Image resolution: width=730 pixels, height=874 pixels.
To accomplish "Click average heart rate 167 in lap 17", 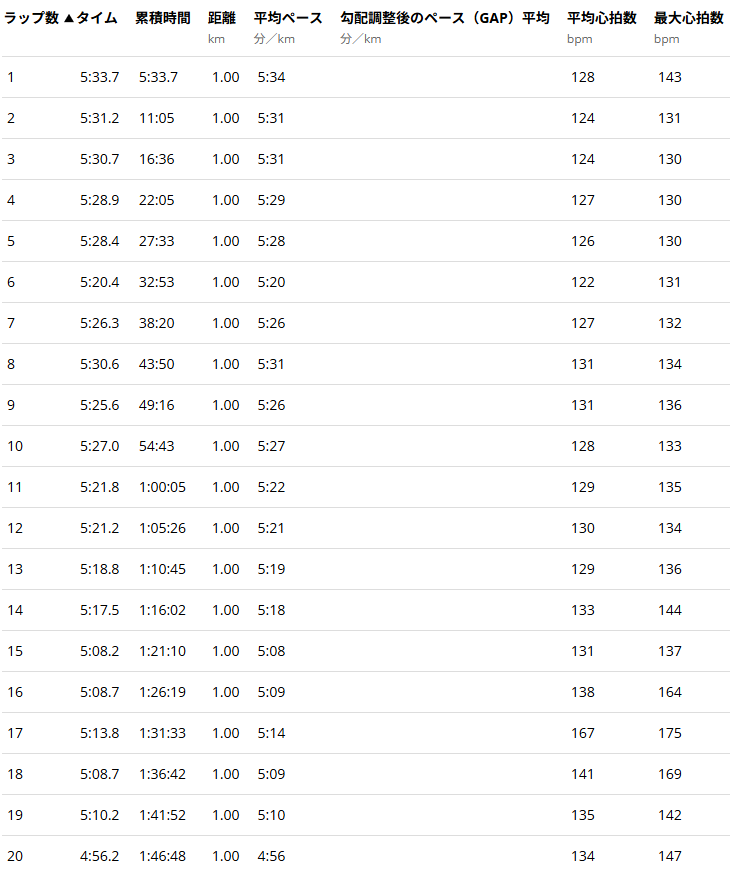I will [582, 733].
